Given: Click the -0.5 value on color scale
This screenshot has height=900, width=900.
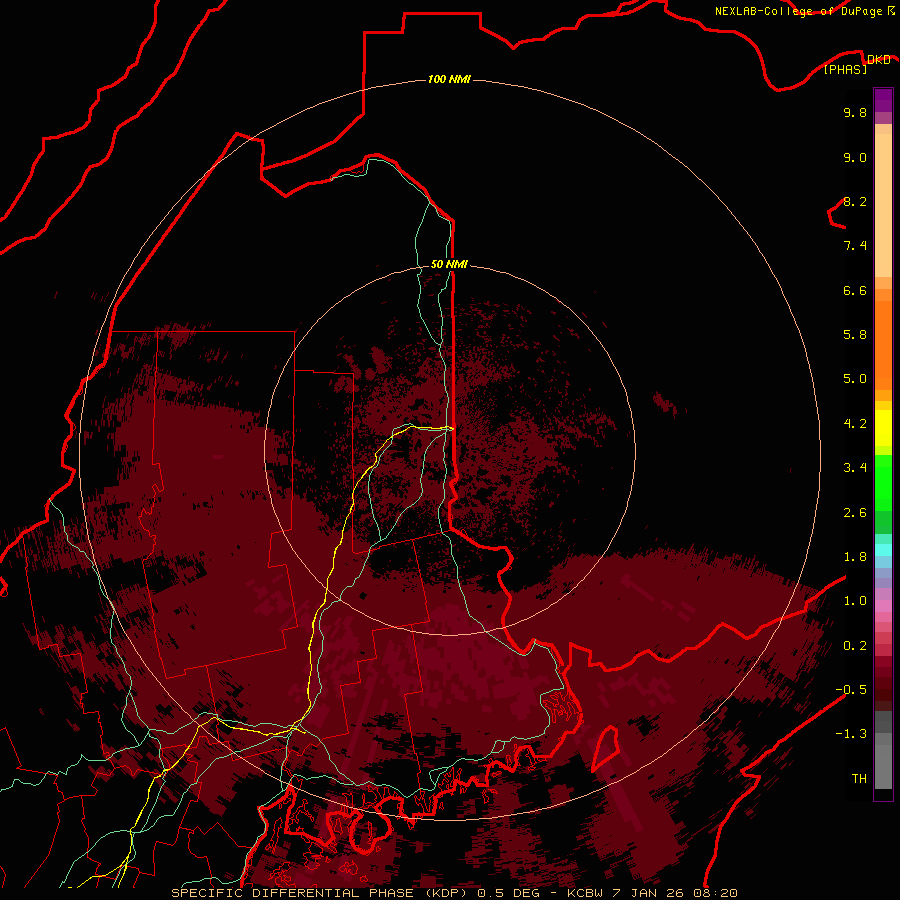Looking at the screenshot, I should coord(851,689).
